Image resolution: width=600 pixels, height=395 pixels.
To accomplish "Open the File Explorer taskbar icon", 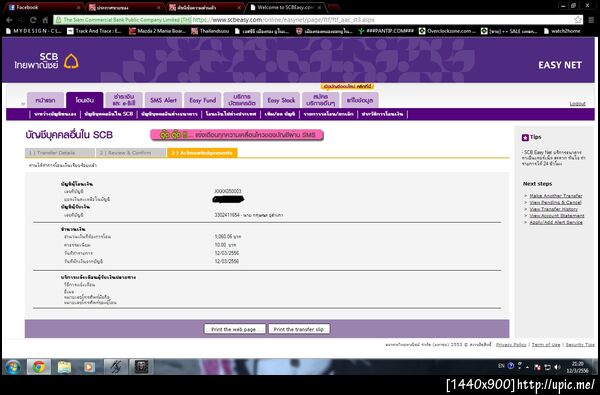I will click(64, 367).
